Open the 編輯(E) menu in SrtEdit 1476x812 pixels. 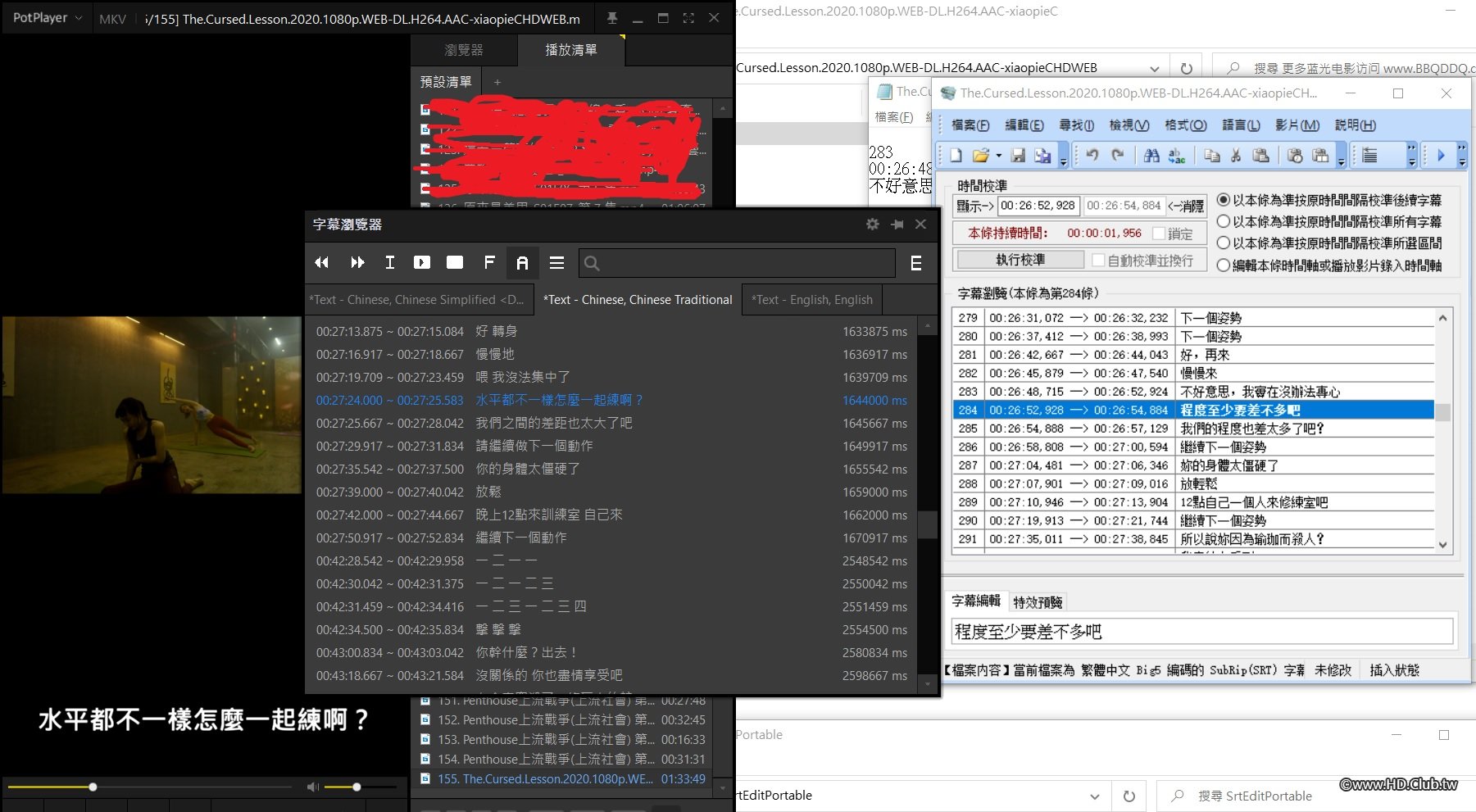click(x=1024, y=125)
